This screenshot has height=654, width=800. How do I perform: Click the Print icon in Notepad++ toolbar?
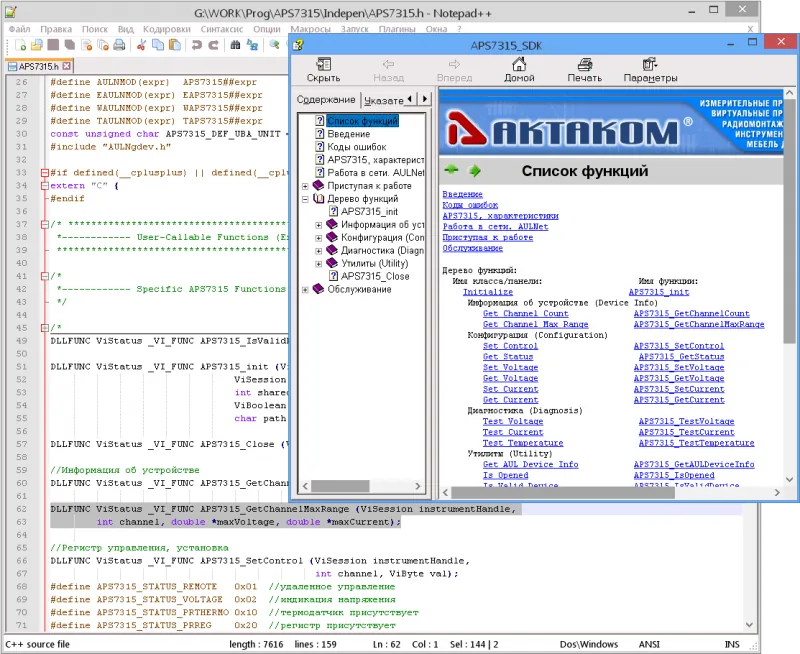point(119,45)
